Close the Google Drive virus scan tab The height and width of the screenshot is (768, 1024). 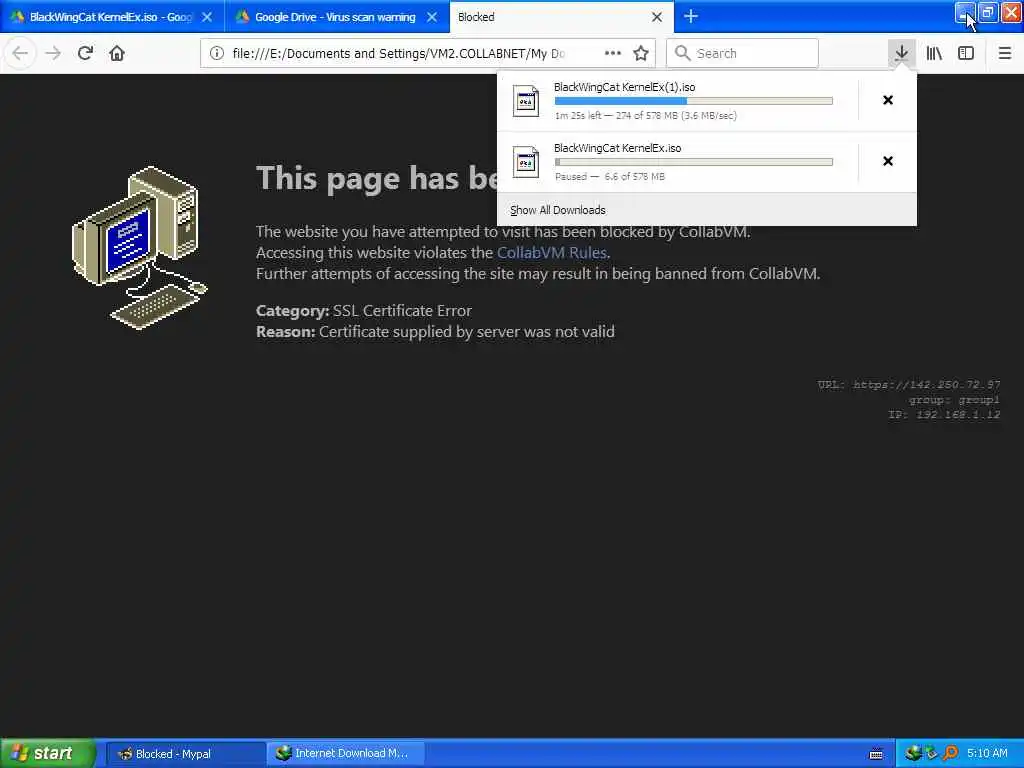pos(432,17)
